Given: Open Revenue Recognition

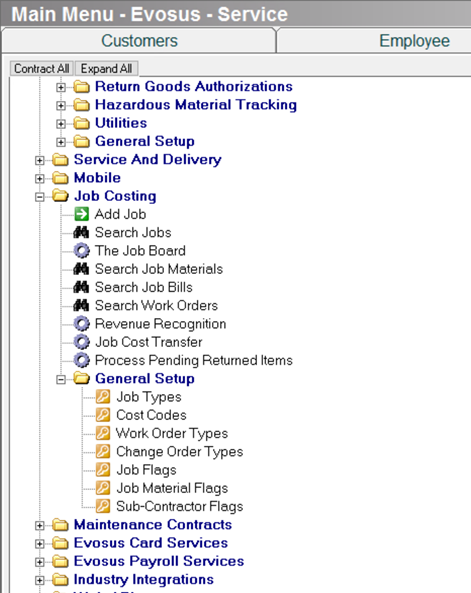Looking at the screenshot, I should pyautogui.click(x=160, y=324).
